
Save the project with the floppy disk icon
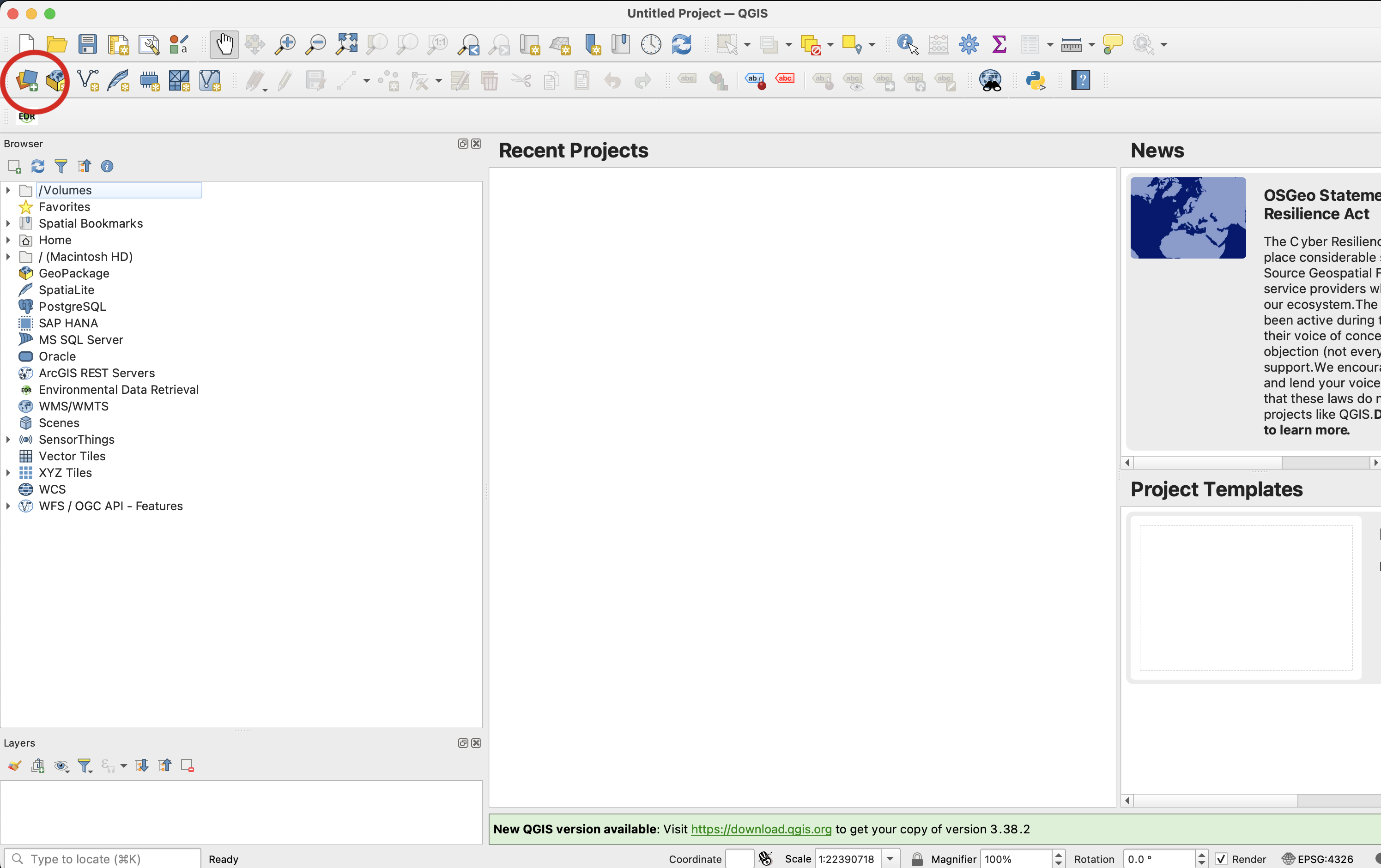[x=87, y=44]
